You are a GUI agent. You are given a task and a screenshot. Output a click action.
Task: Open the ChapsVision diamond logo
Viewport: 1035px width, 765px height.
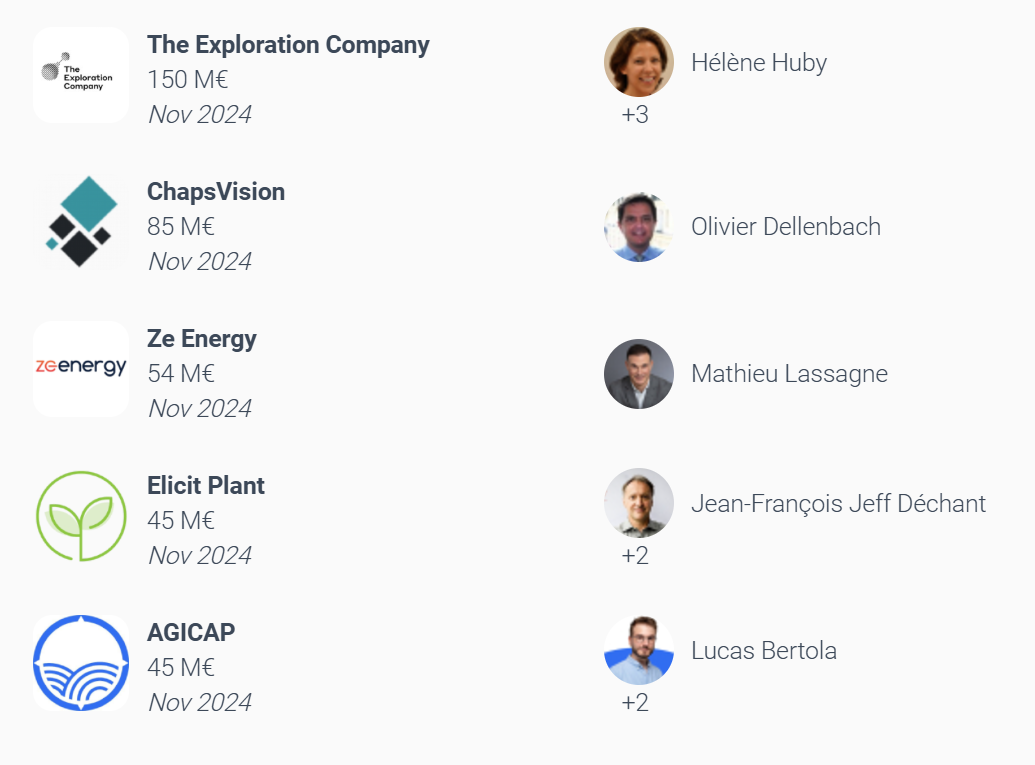(81, 222)
